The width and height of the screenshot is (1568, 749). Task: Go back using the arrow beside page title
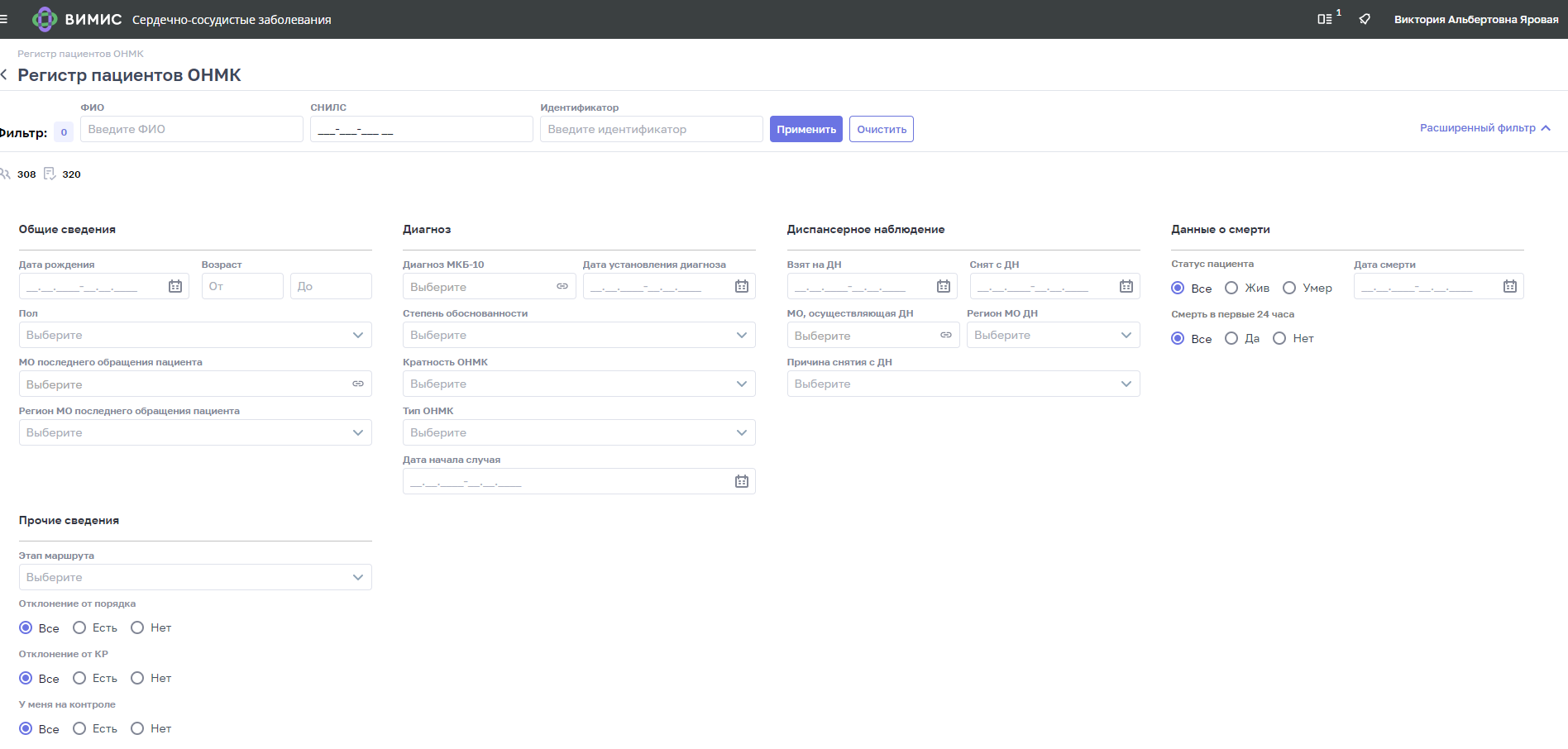(5, 75)
